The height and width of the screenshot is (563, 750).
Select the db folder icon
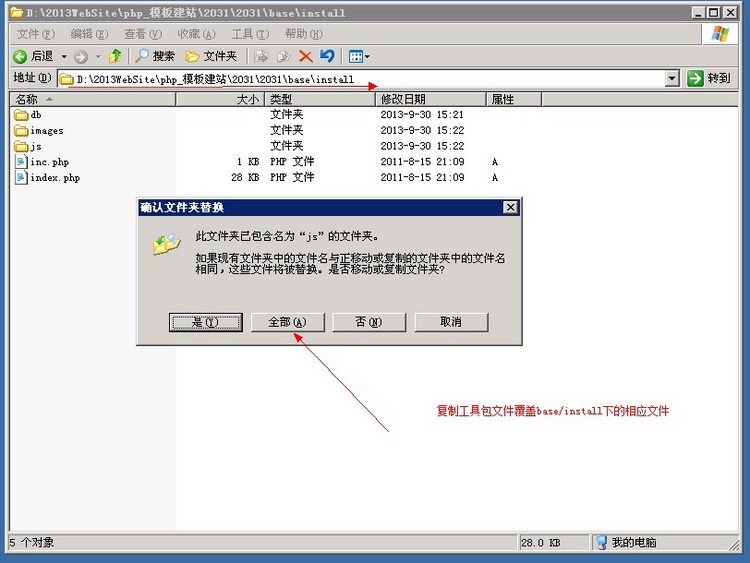tap(21, 115)
